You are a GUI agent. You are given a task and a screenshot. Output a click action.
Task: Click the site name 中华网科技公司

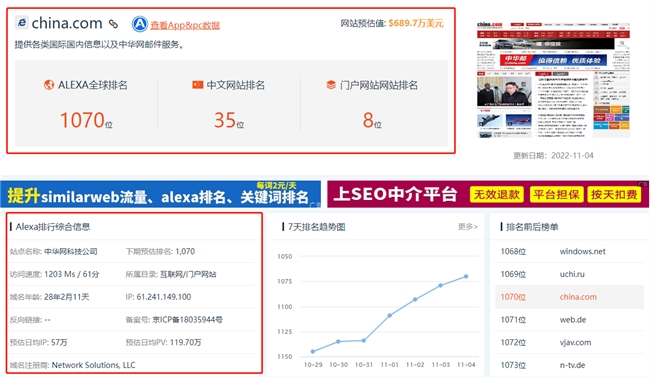pos(71,252)
